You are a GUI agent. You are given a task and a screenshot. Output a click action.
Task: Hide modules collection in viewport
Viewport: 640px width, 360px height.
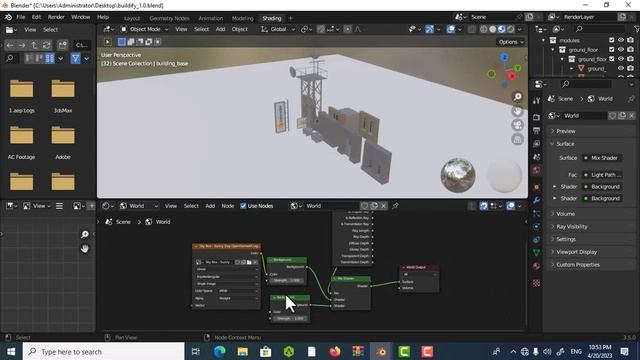621,40
